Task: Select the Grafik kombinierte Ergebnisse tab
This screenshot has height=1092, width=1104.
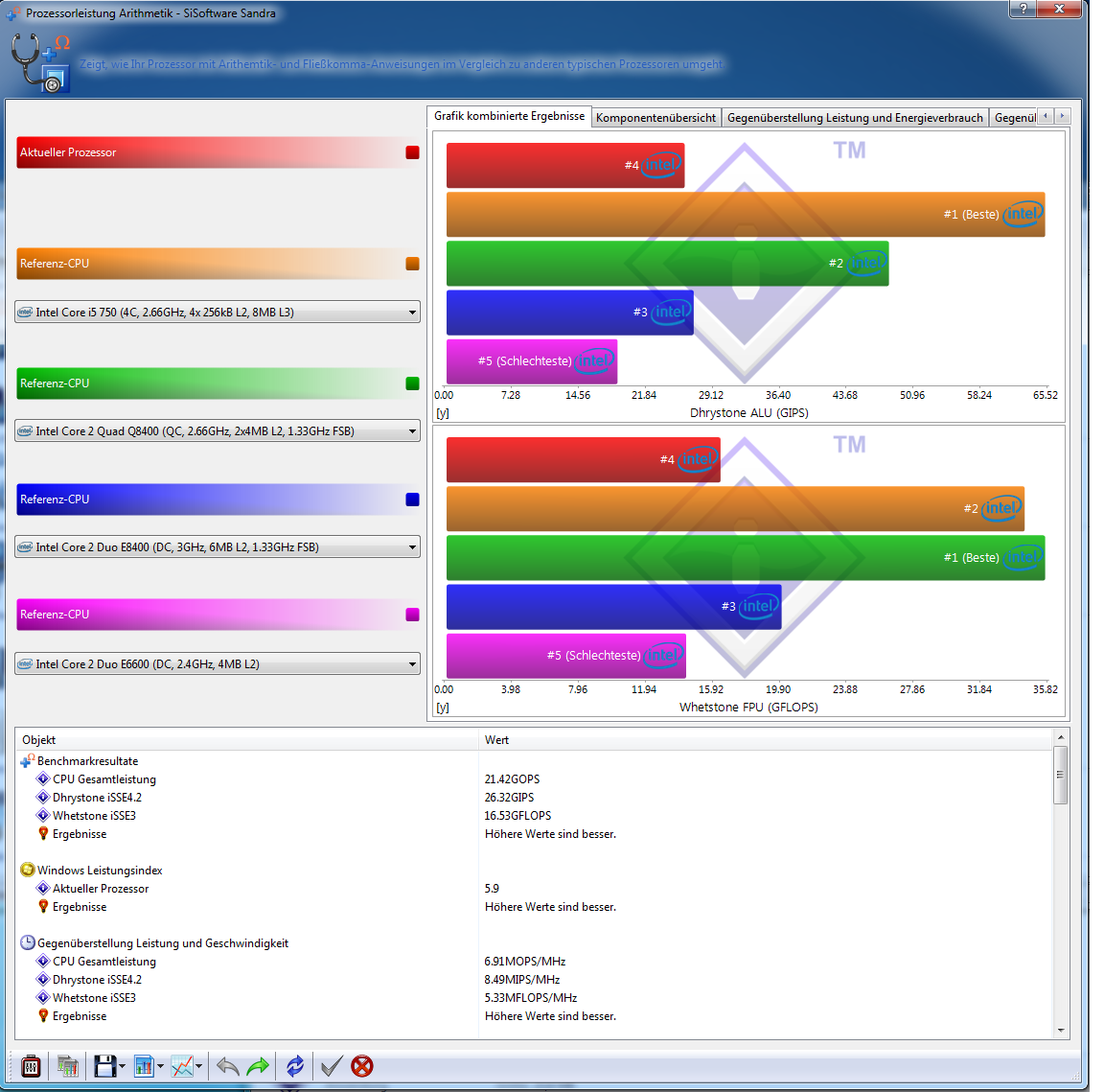Action: coord(509,116)
